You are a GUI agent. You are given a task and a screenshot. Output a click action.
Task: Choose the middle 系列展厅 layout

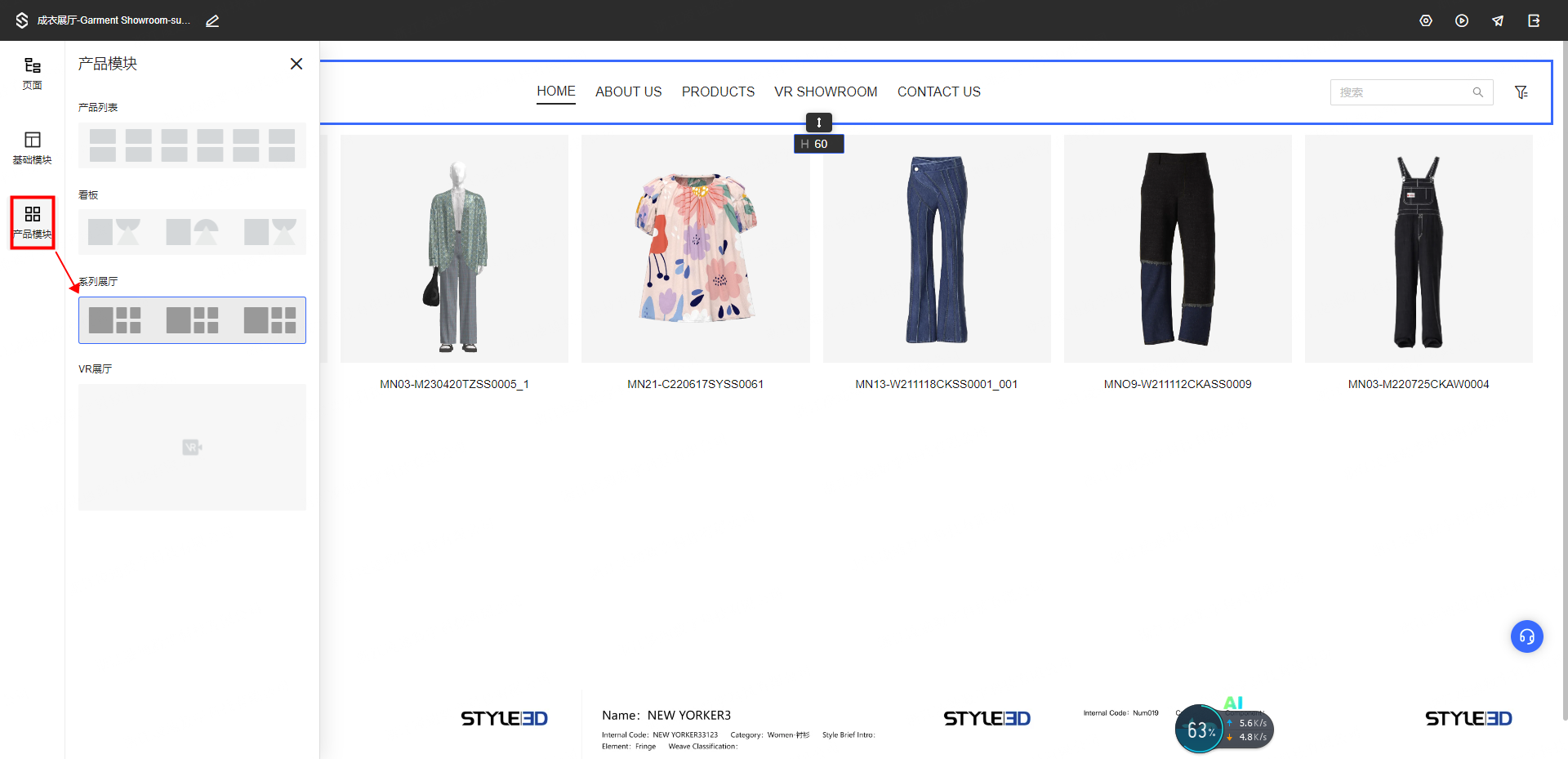pyautogui.click(x=192, y=320)
